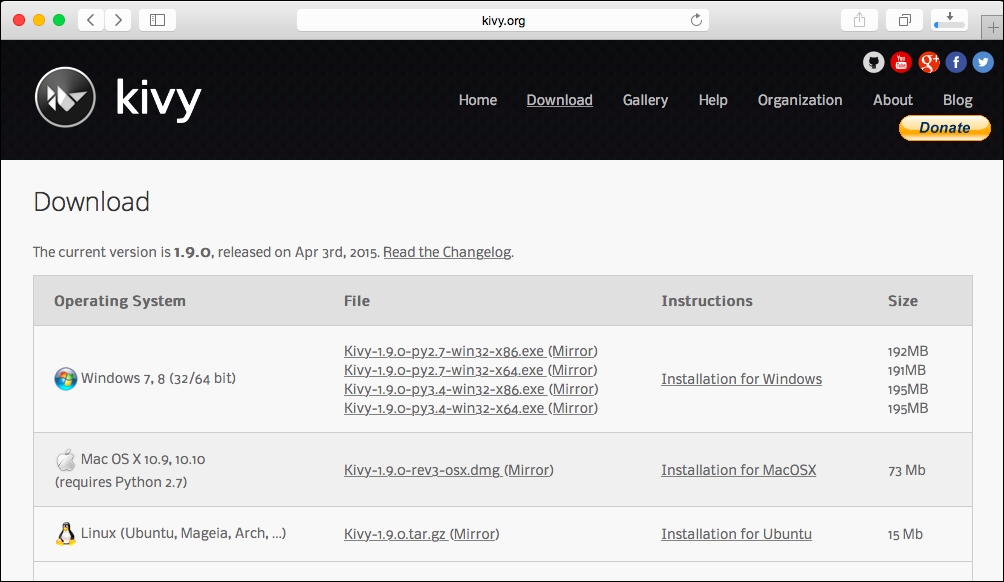Open the Organization menu item
The height and width of the screenshot is (582, 1004).
pyautogui.click(x=800, y=100)
